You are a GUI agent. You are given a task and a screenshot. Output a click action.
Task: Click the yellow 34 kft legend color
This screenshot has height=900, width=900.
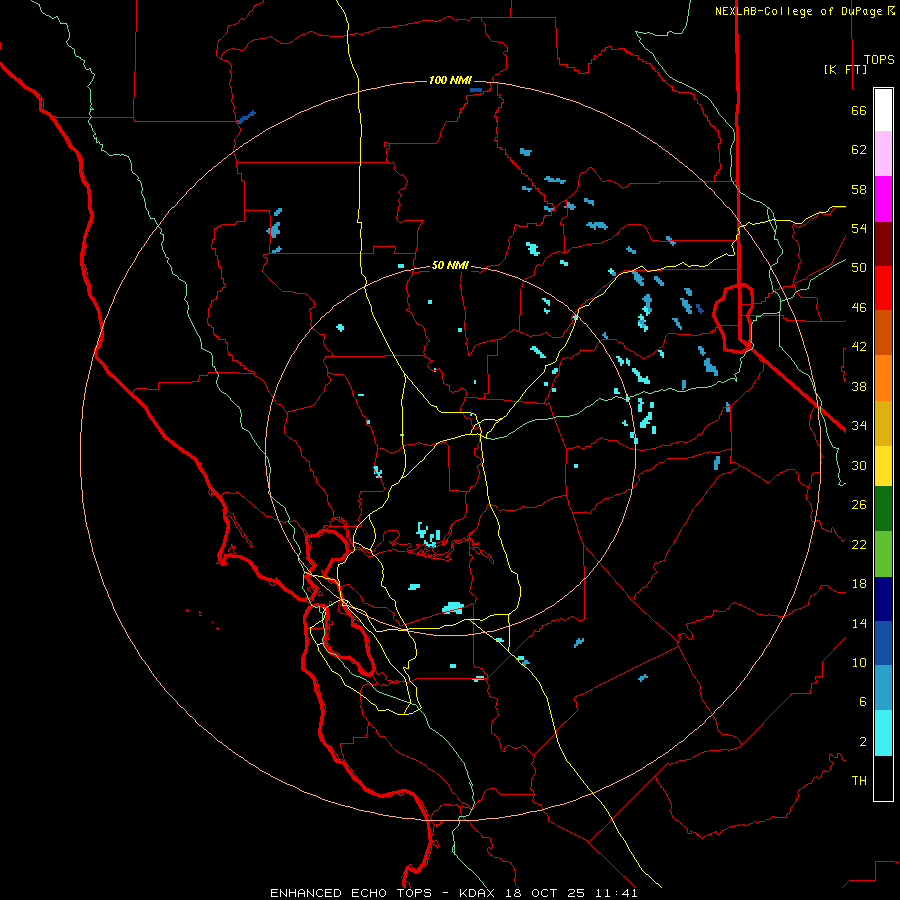click(x=883, y=466)
